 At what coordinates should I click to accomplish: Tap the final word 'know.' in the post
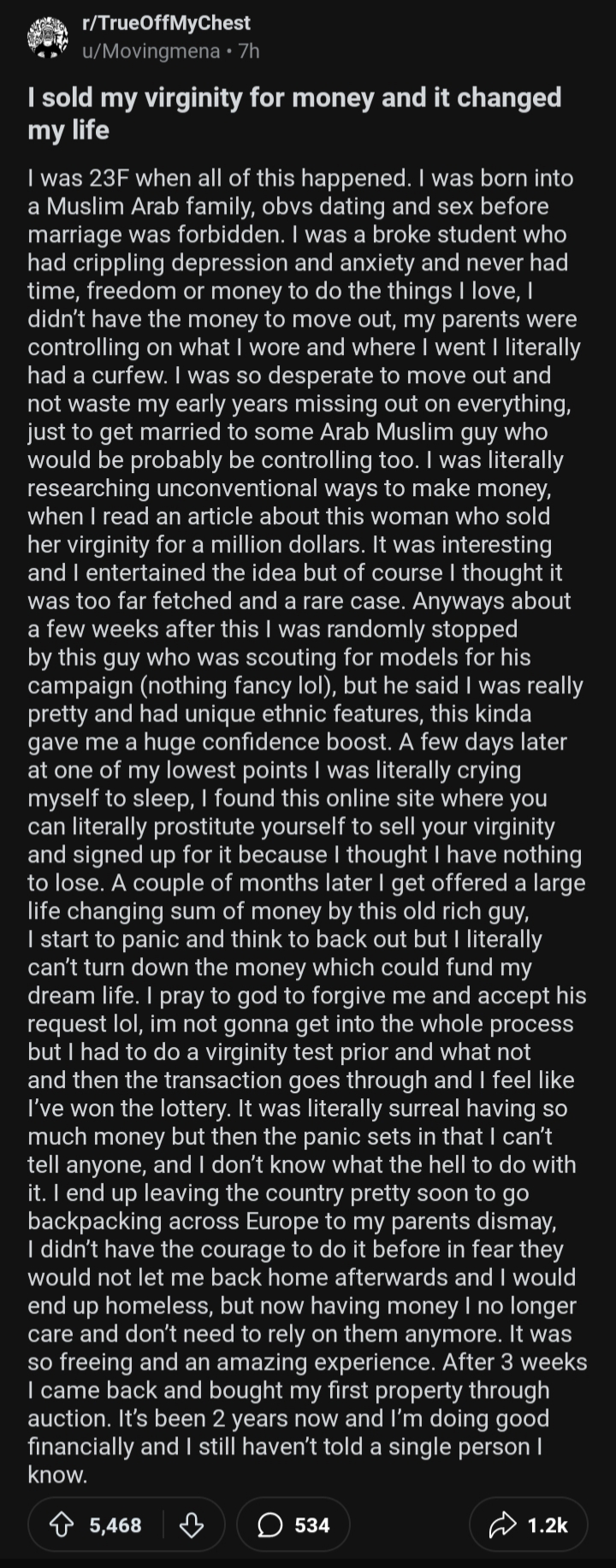click(57, 1475)
